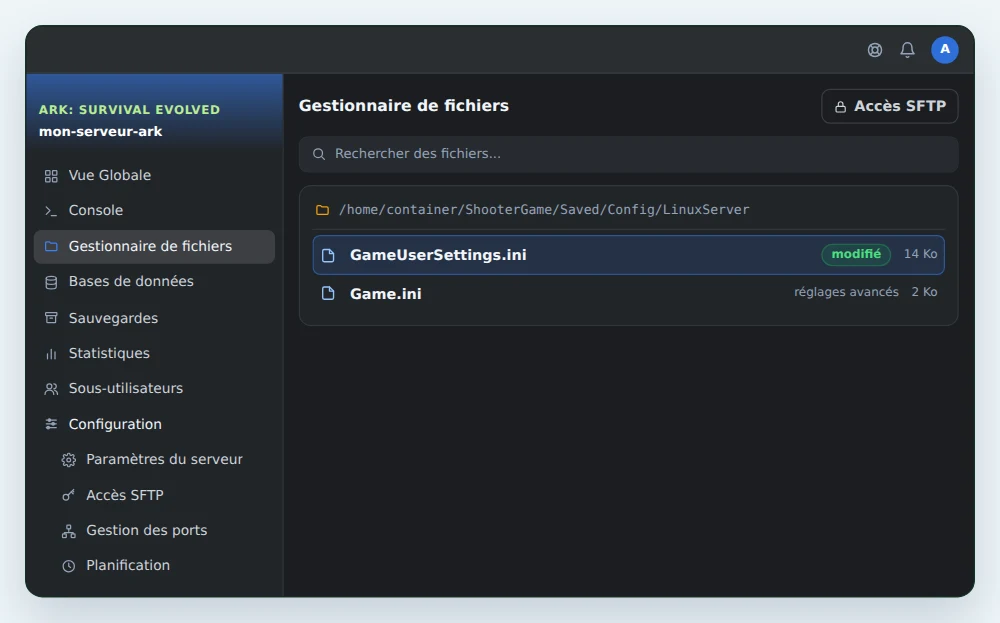Screen dimensions: 1000x623
Task: Open the notifications bell
Action: click(x=907, y=50)
